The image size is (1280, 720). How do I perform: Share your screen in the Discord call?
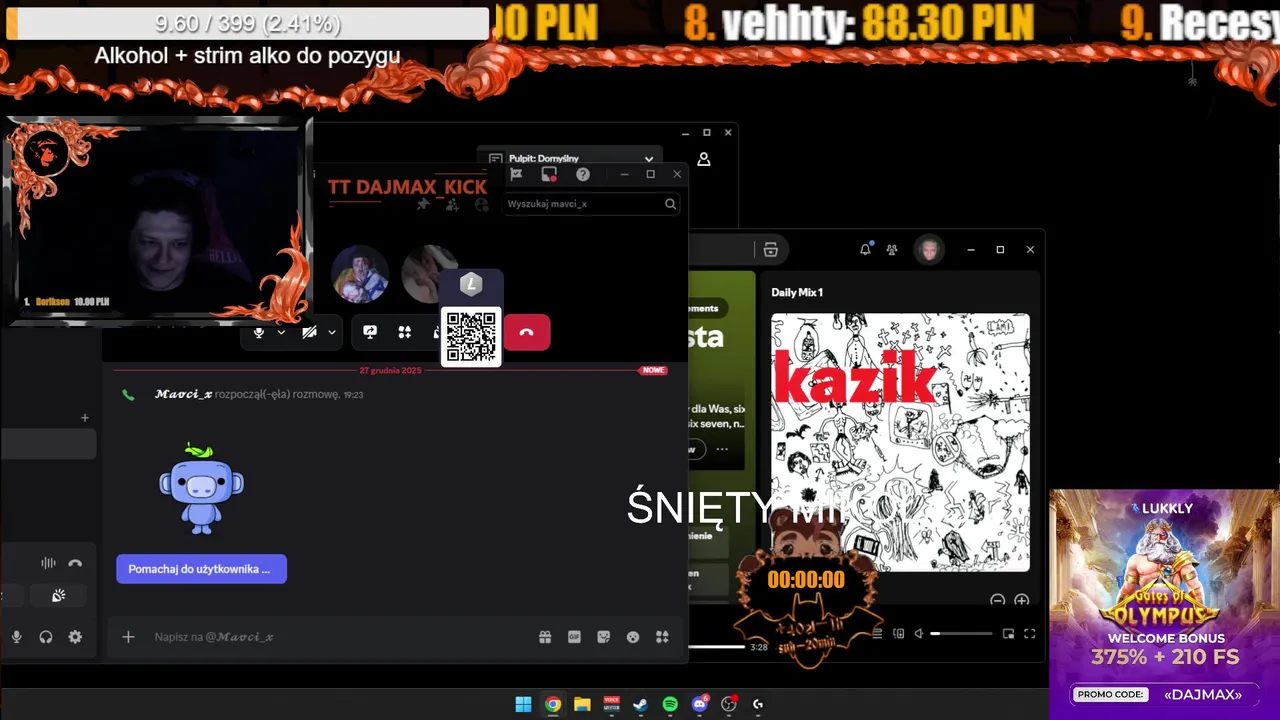coord(370,332)
